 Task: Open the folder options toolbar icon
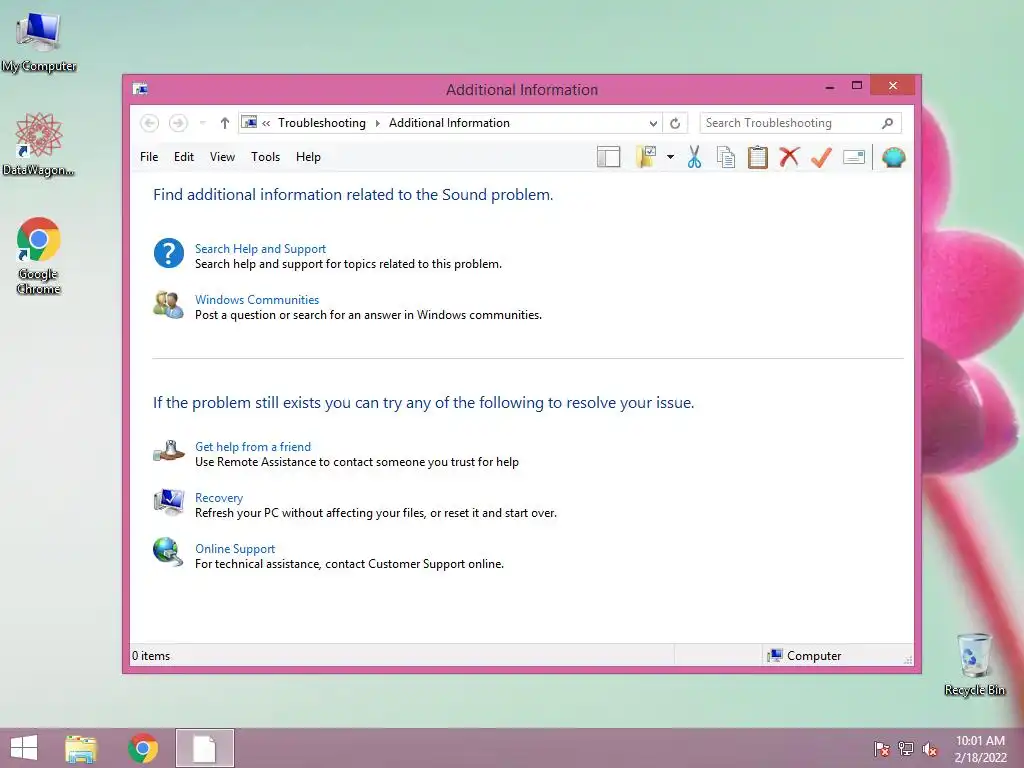point(646,157)
